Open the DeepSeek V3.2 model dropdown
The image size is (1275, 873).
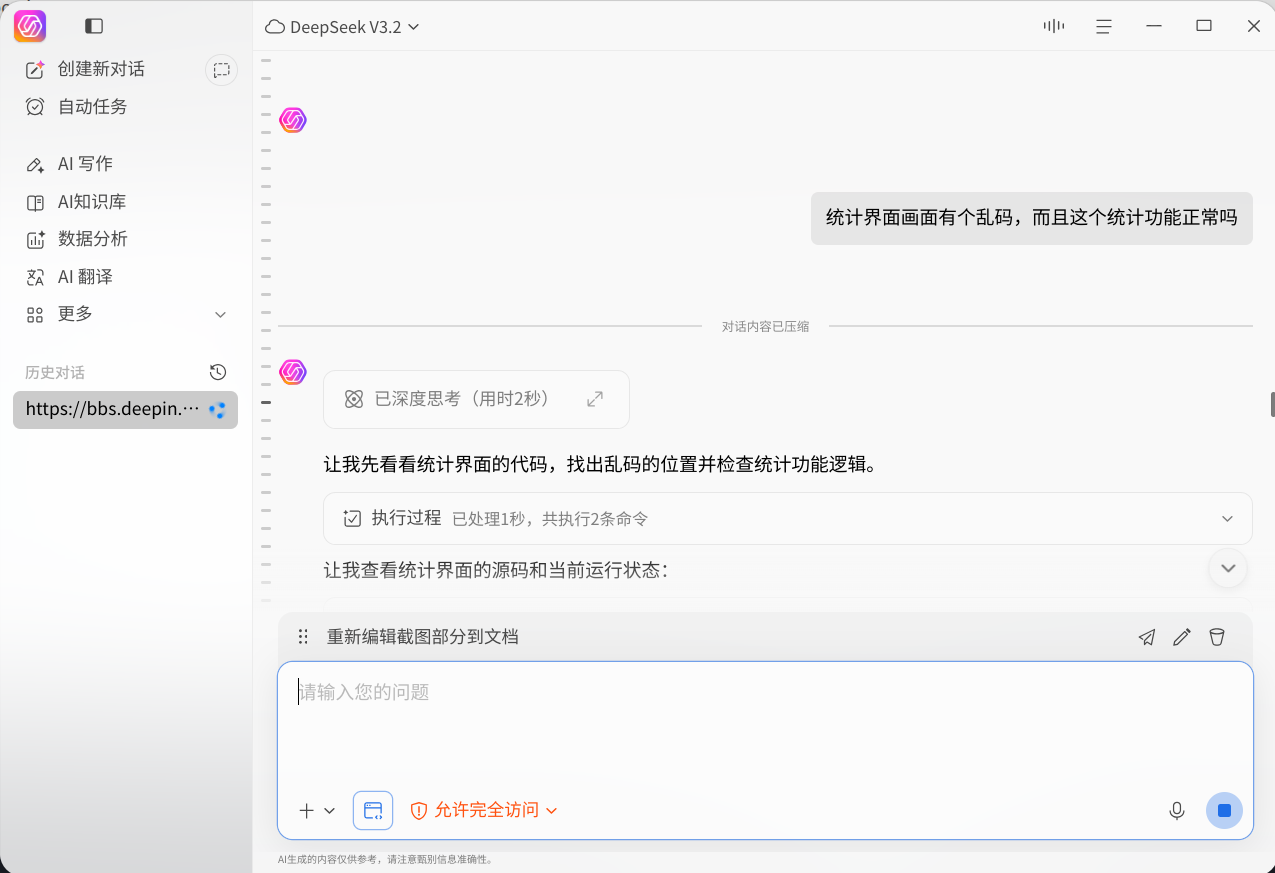click(x=342, y=27)
